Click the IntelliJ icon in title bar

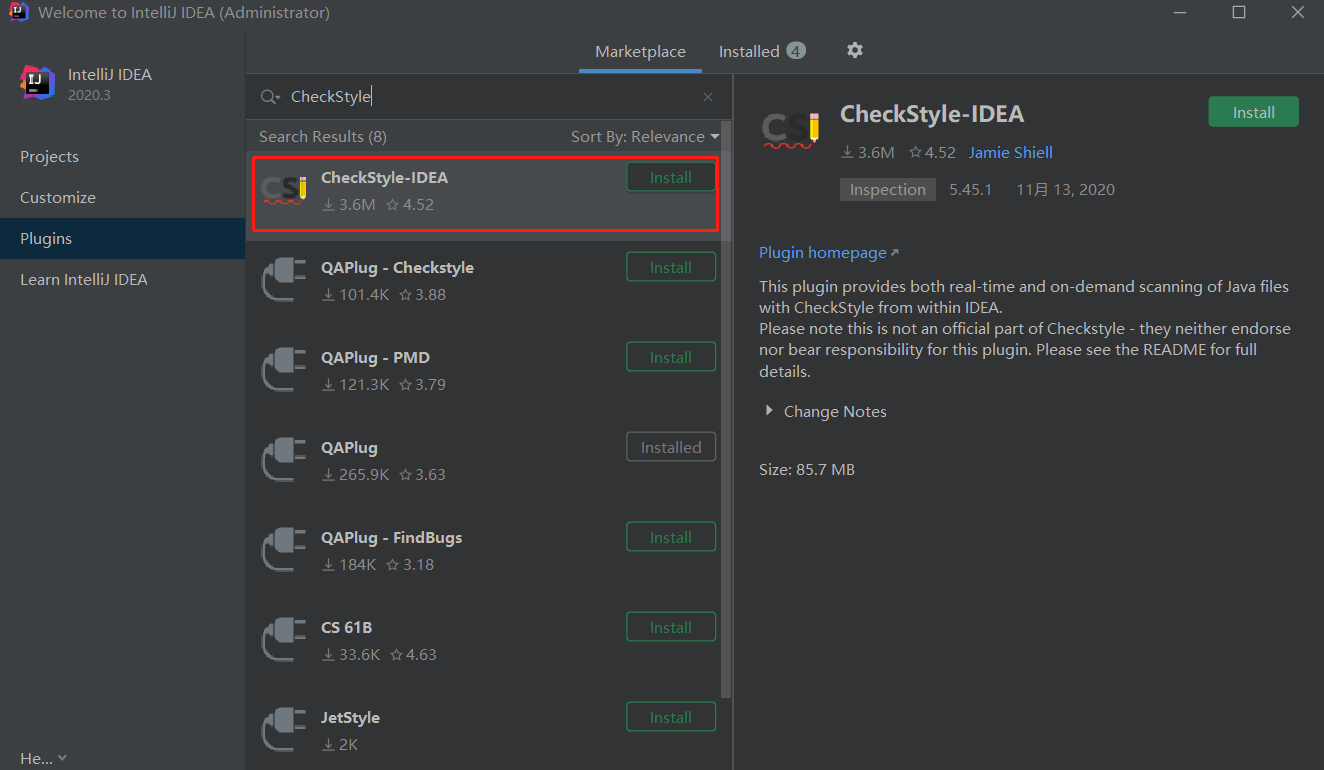pos(18,13)
